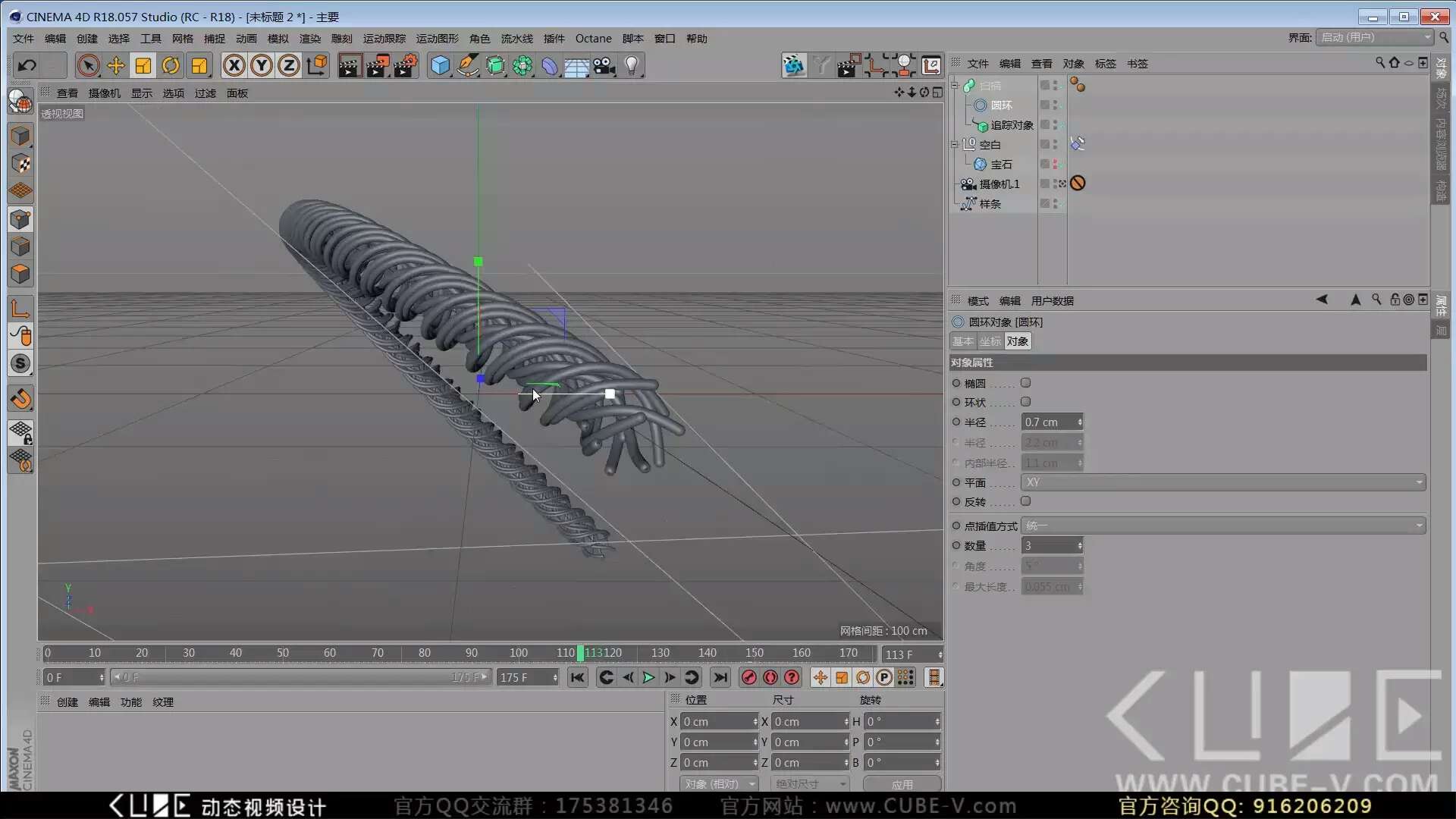Open the Cube primitive icon
The height and width of the screenshot is (819, 1456).
(x=440, y=66)
